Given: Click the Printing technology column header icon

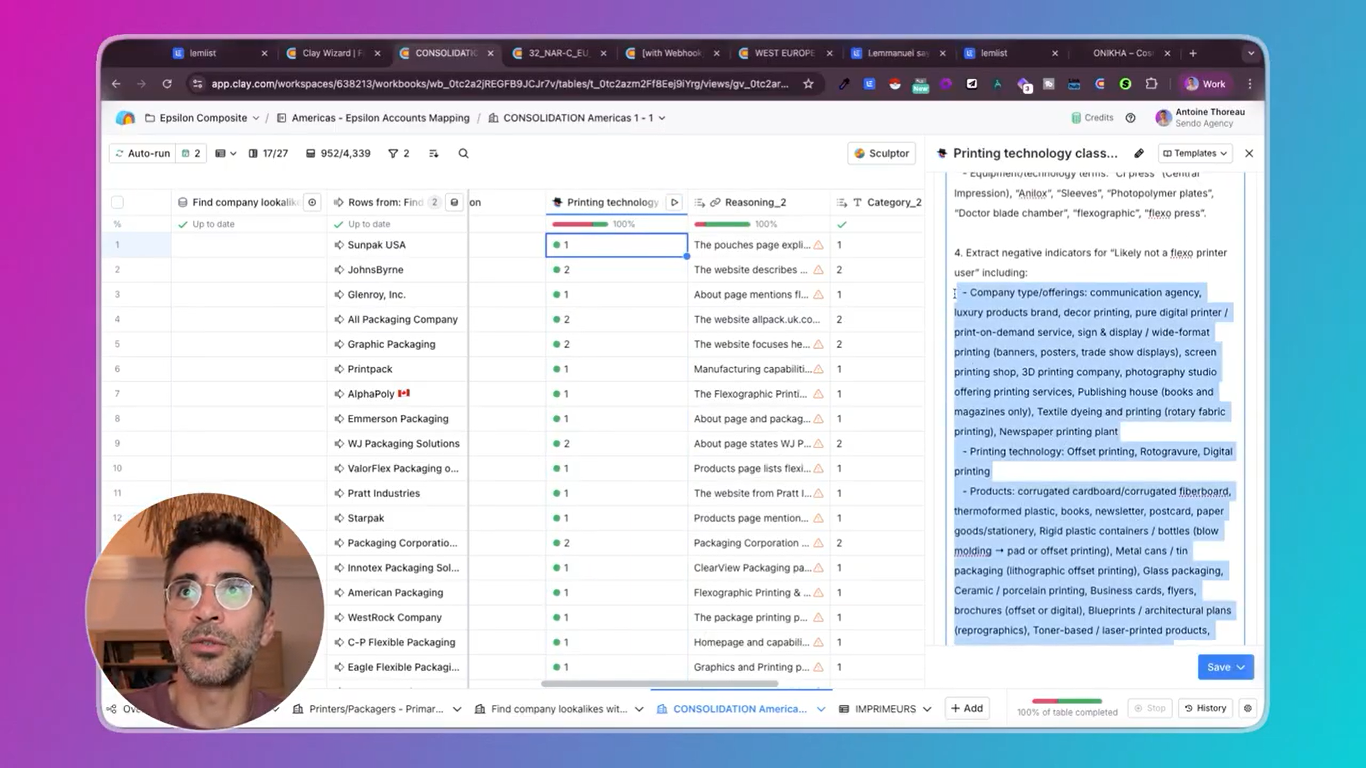Looking at the screenshot, I should pos(557,202).
